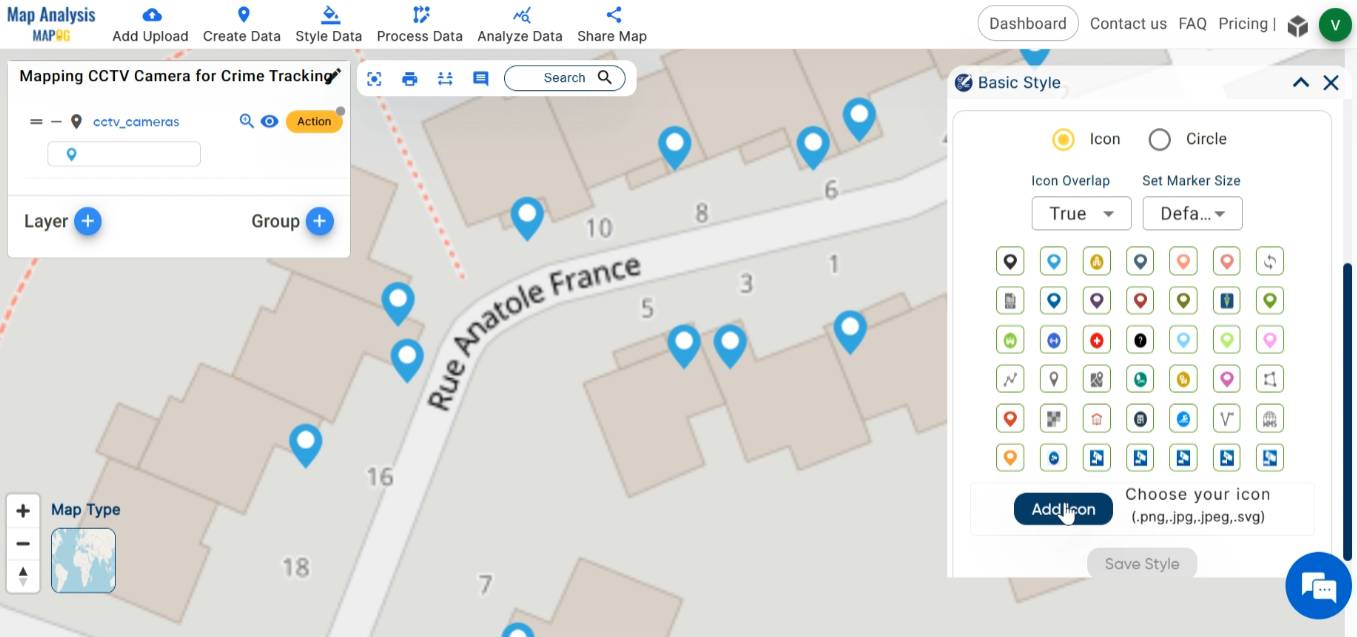
Task: Open the measure tool icon
Action: click(445, 78)
